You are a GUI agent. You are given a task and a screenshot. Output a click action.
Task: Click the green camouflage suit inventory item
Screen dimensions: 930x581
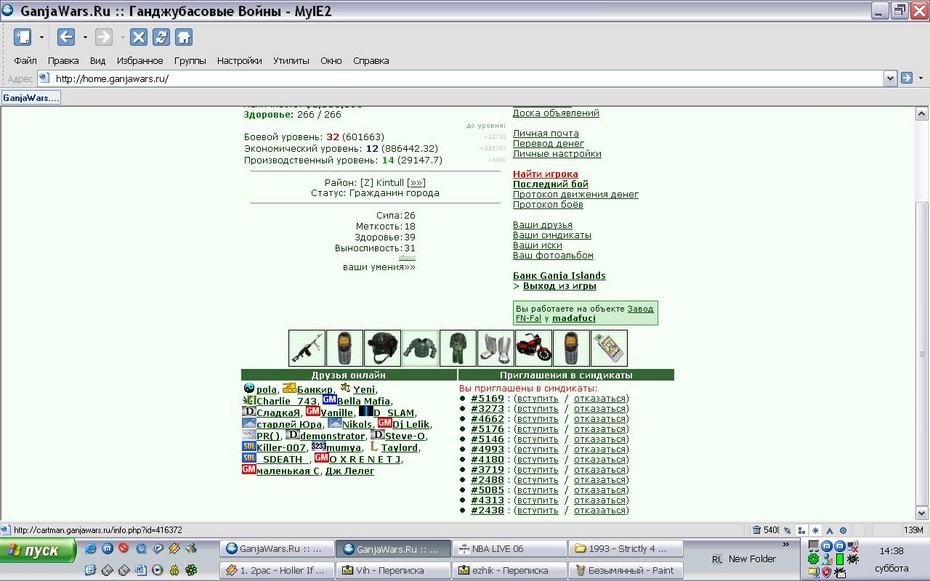coord(458,348)
